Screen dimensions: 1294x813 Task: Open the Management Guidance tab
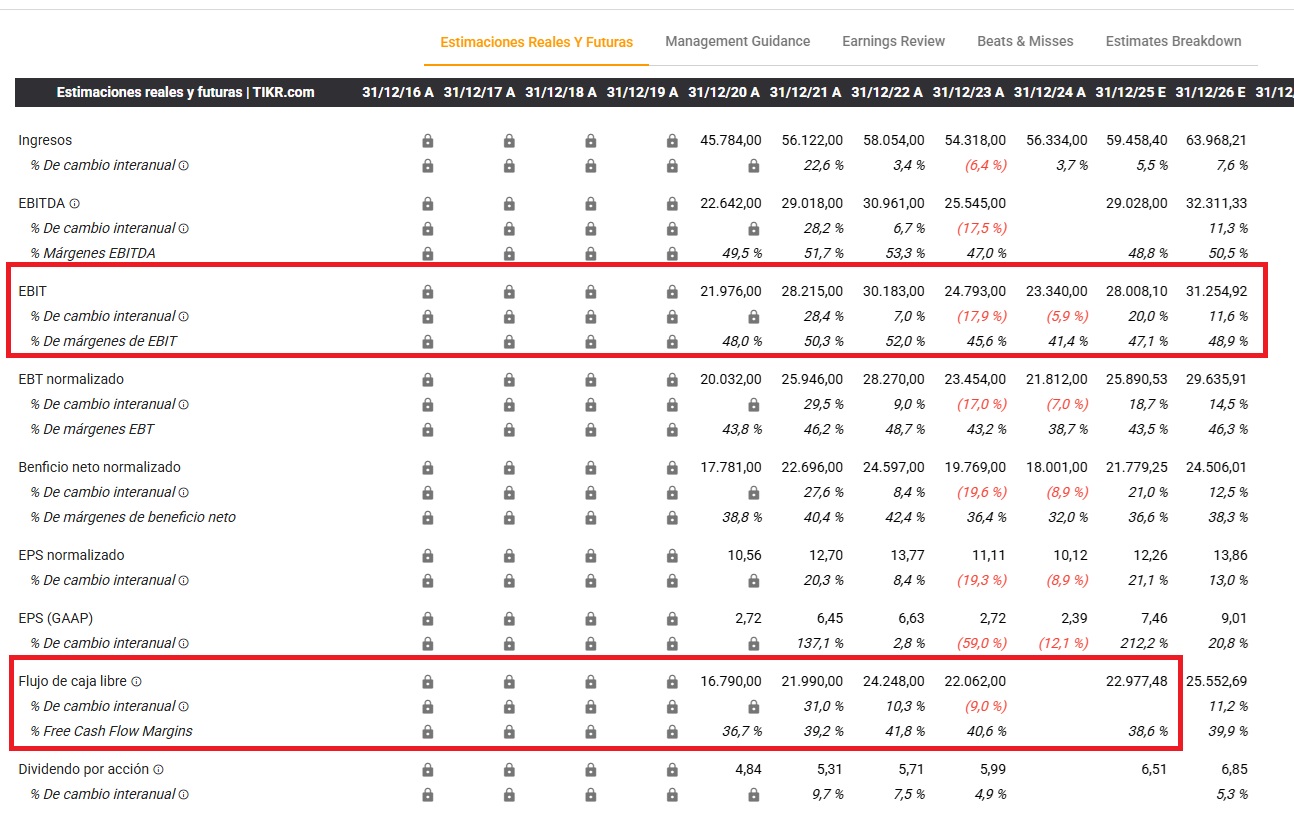(x=737, y=41)
